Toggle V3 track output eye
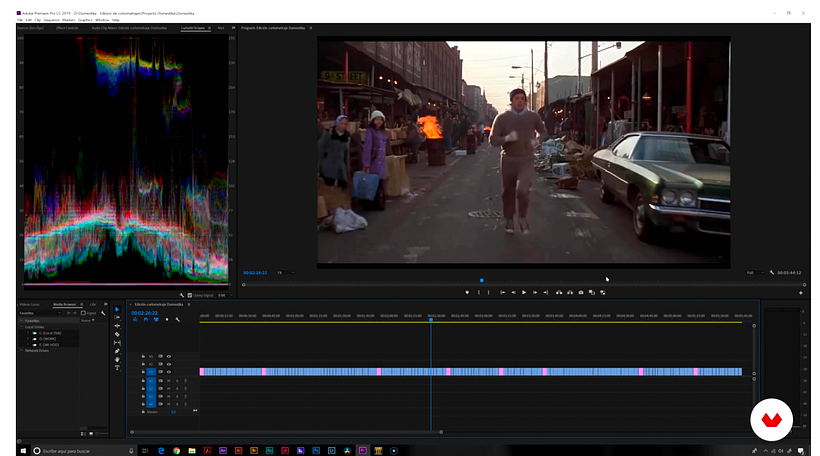 pyautogui.click(x=169, y=356)
